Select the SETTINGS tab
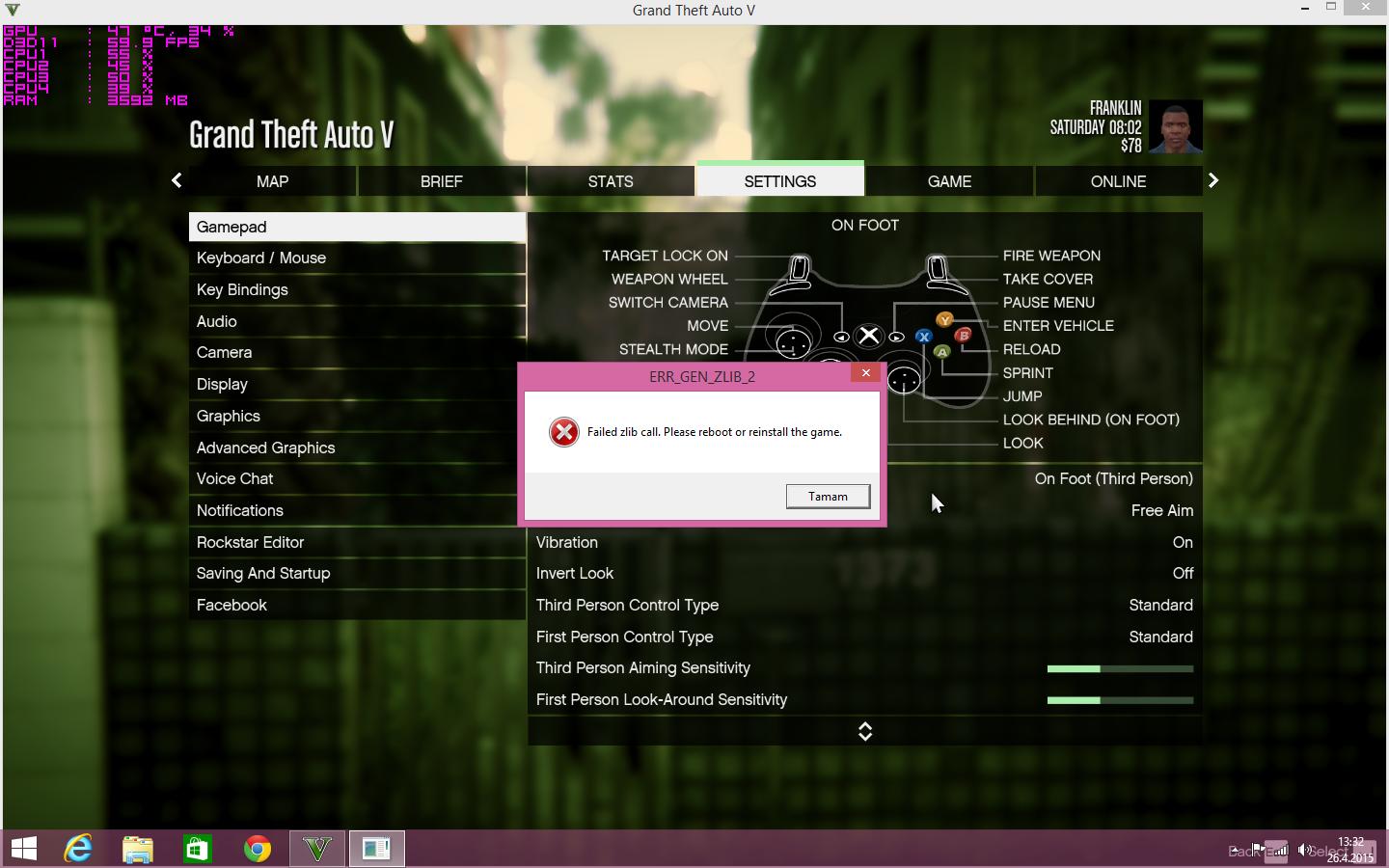Image resolution: width=1389 pixels, height=868 pixels. click(x=780, y=180)
